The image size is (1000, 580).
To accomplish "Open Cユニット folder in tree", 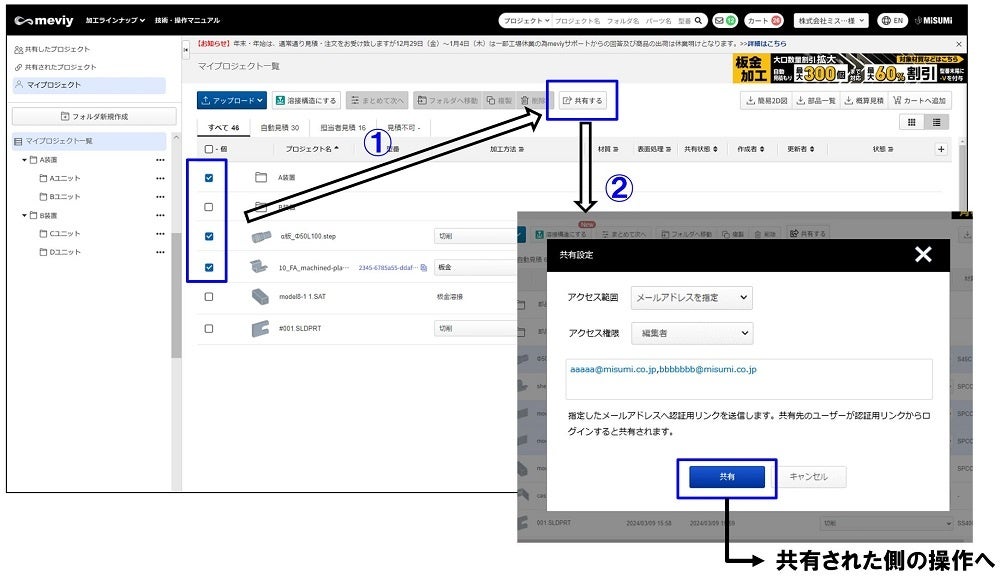I will (60, 234).
